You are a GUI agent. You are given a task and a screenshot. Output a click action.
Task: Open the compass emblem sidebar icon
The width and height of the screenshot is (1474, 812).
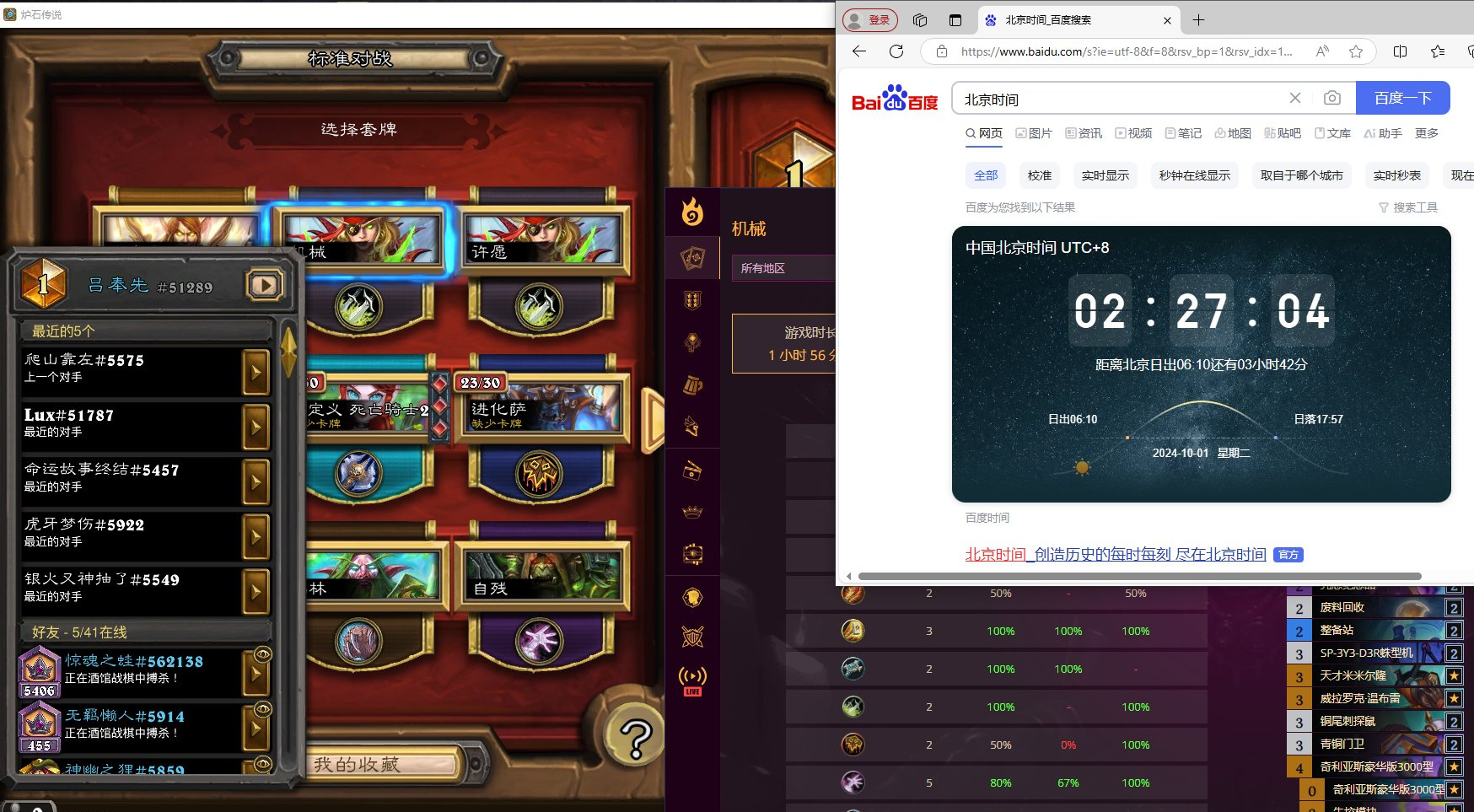point(692,342)
